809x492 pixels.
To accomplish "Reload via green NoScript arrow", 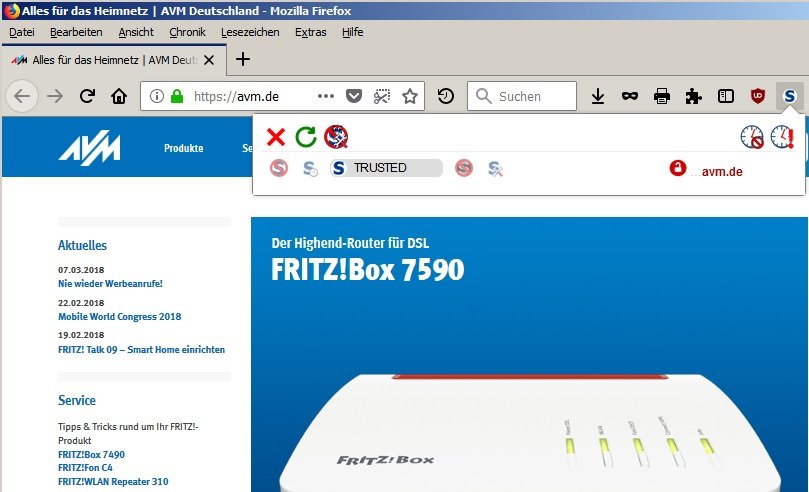I will coord(305,137).
